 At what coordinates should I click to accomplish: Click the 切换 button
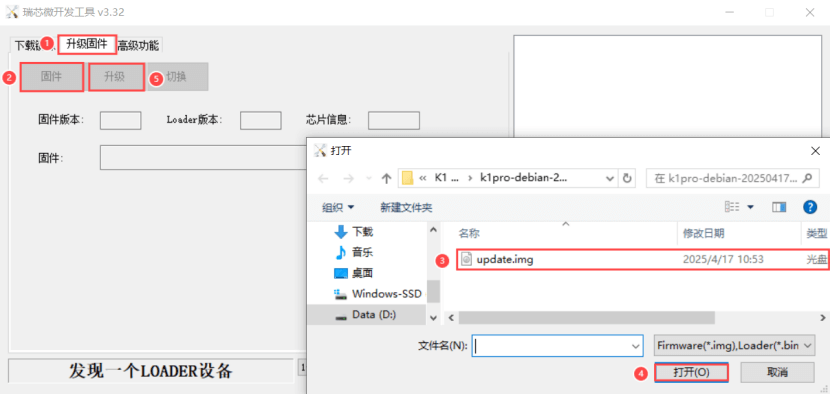(x=178, y=77)
